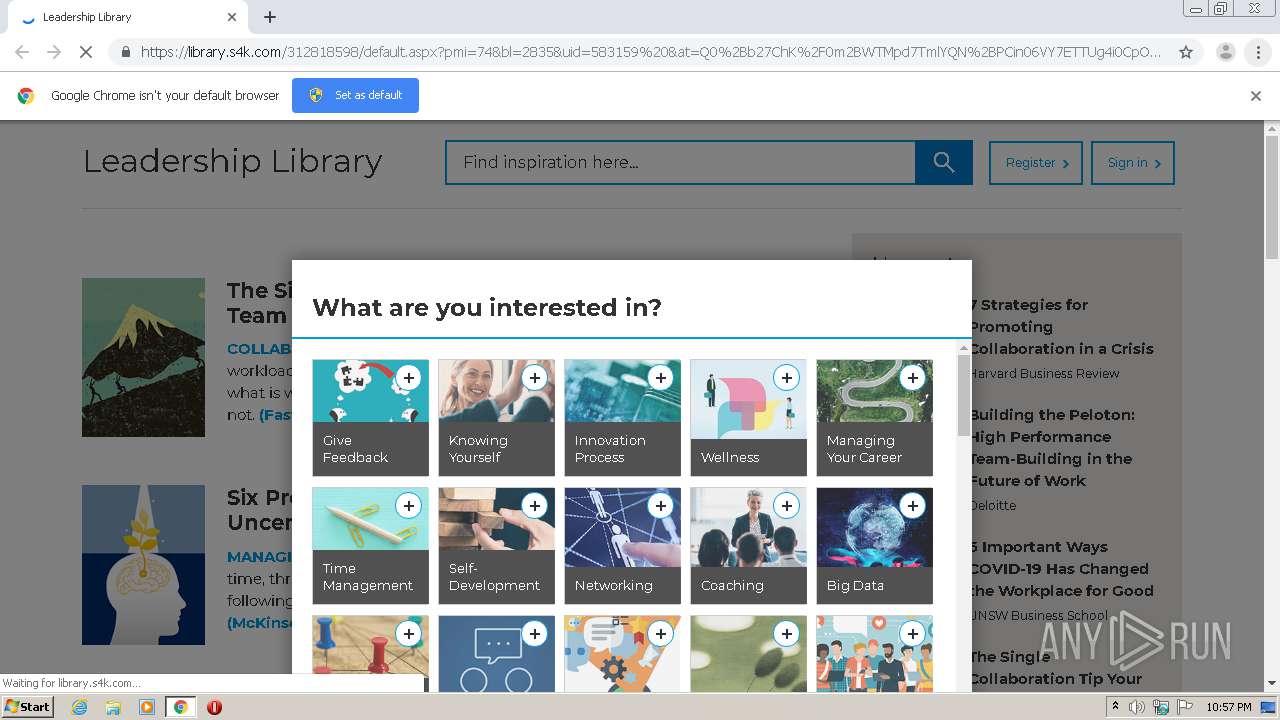The width and height of the screenshot is (1280, 720).
Task: Add Innovation Process topic with plus icon
Action: [x=660, y=378]
